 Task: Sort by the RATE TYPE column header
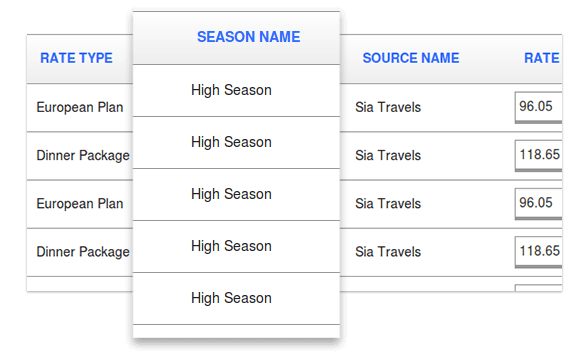pos(76,58)
